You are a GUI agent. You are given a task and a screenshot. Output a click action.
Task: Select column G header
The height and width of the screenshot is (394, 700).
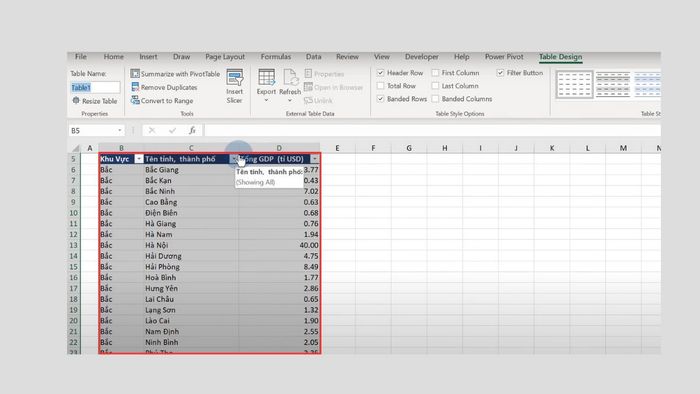[x=409, y=148]
